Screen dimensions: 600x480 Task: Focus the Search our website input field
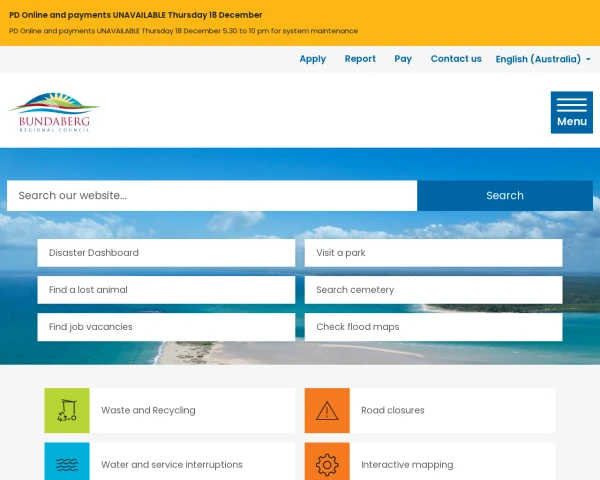tap(212, 196)
